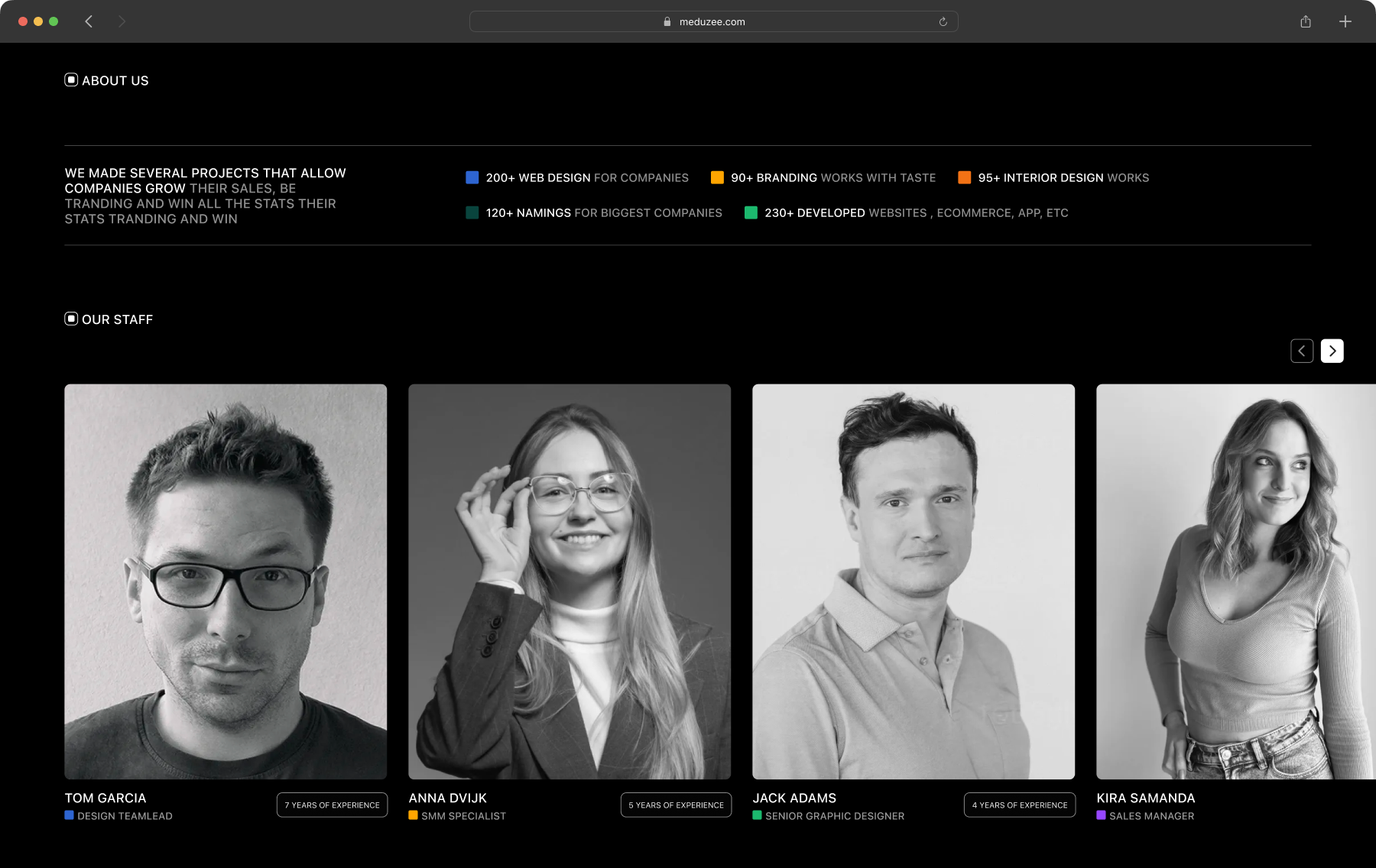Open the share icon in toolbar

(x=1306, y=21)
